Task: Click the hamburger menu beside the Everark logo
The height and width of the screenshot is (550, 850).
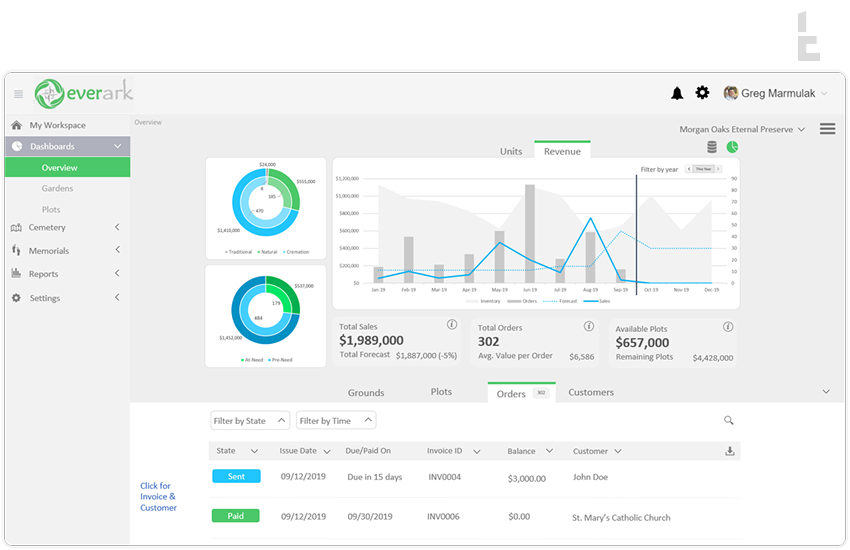Action: 18,94
